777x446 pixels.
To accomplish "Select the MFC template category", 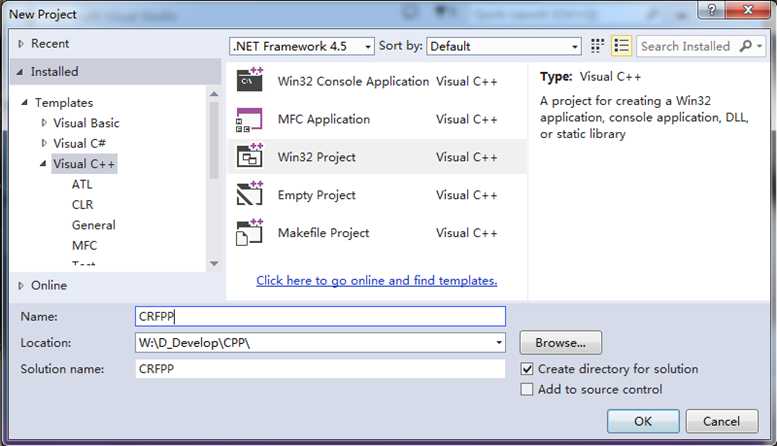I will pos(84,245).
